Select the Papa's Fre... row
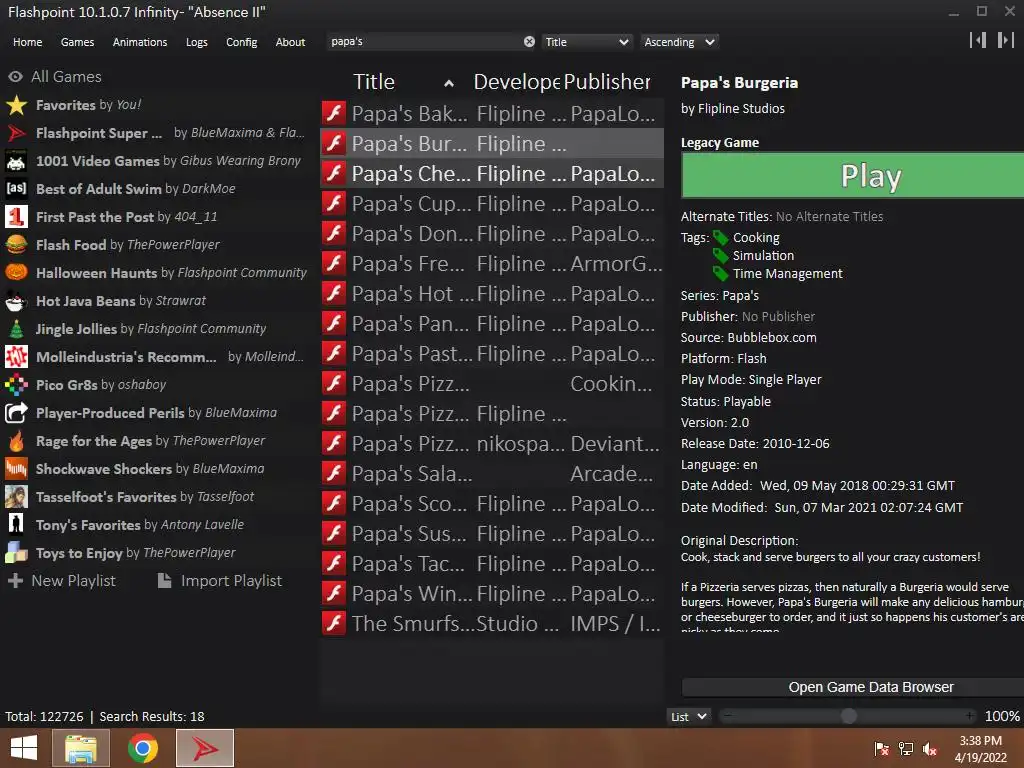1024x768 pixels. (492, 264)
